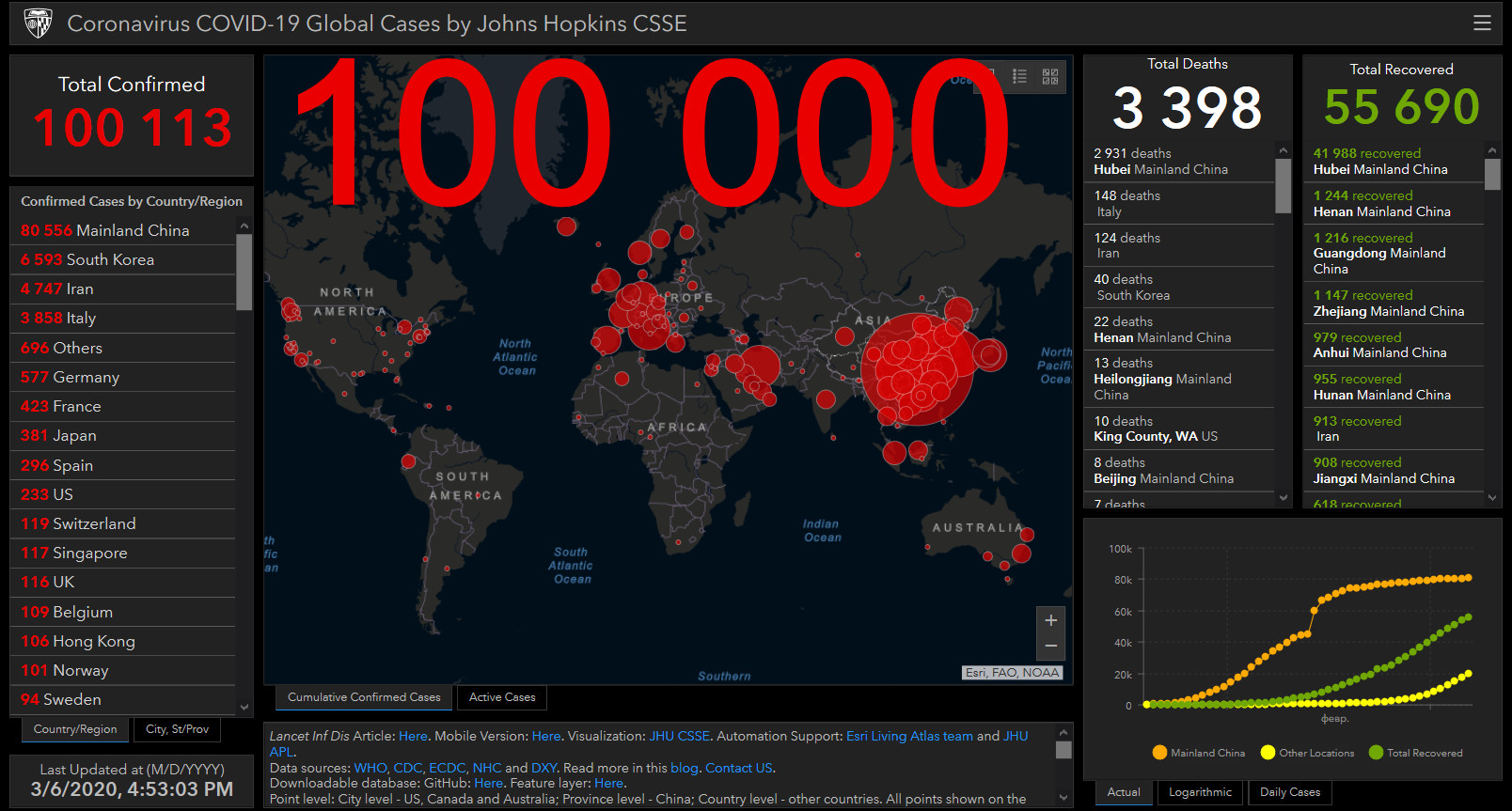Click deaths list scrollbar thumb
The height and width of the screenshot is (811, 1512).
click(x=1284, y=185)
